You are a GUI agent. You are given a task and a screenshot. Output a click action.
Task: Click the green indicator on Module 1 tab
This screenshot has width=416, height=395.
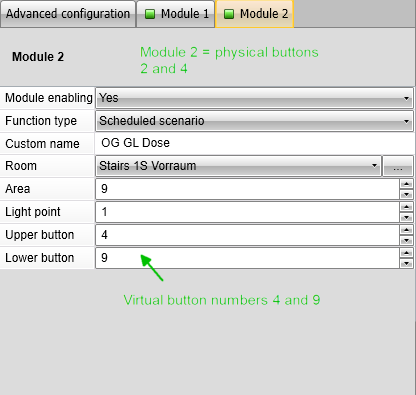150,14
